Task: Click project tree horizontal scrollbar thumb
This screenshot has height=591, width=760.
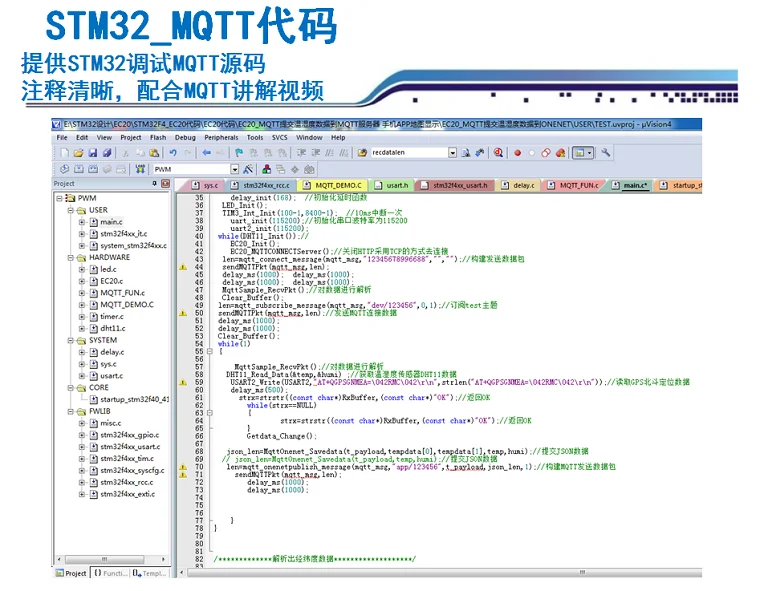Action: (x=105, y=559)
